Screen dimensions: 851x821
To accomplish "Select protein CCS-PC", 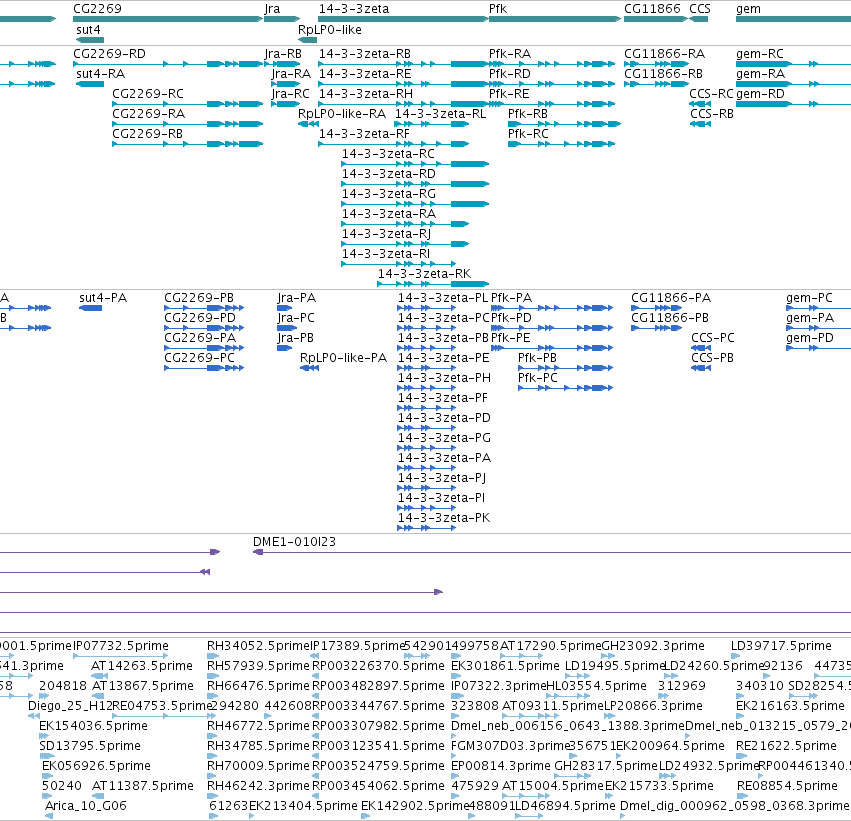I will (x=701, y=348).
